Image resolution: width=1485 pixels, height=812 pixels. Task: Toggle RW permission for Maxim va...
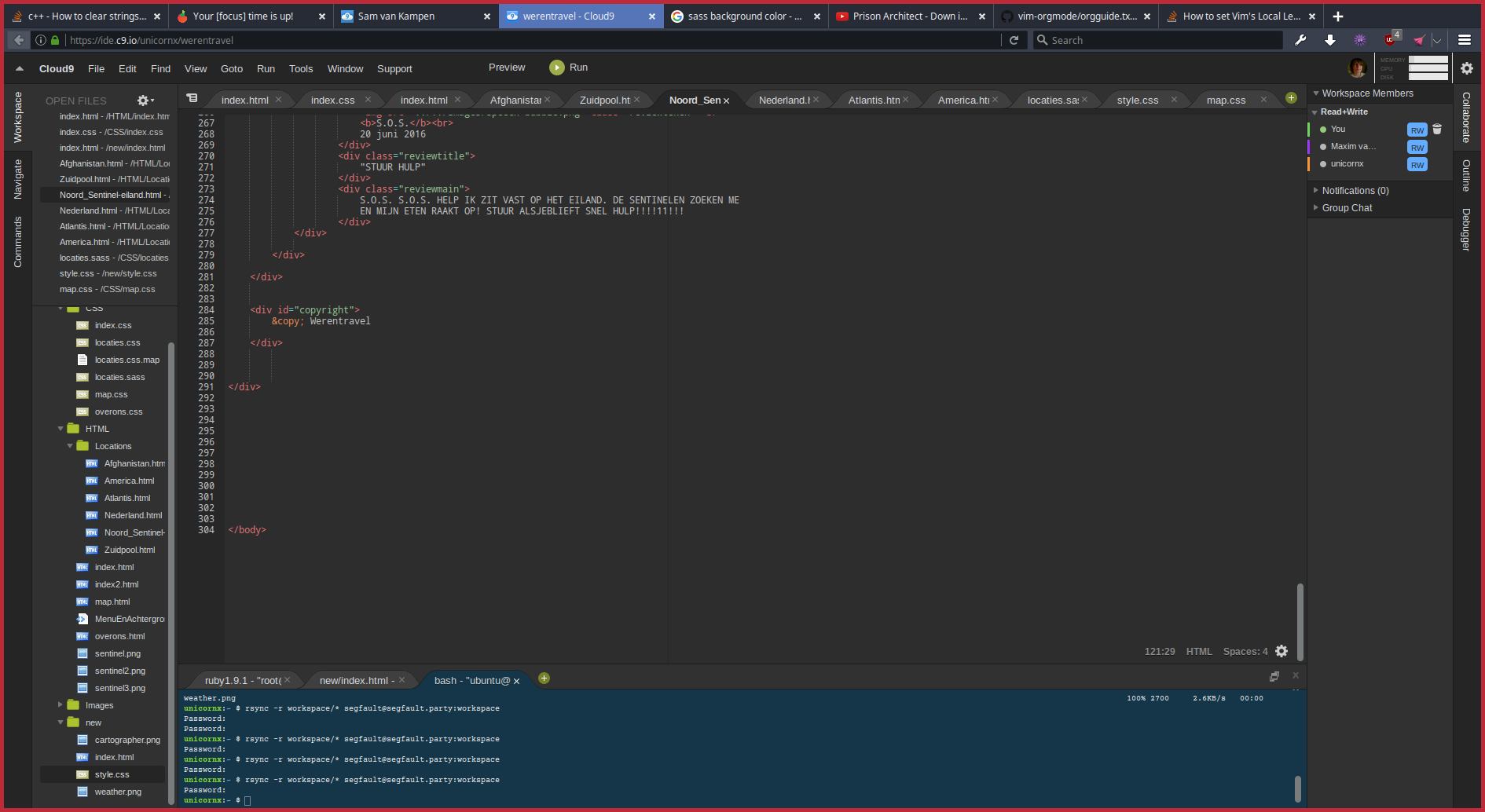pos(1417,148)
